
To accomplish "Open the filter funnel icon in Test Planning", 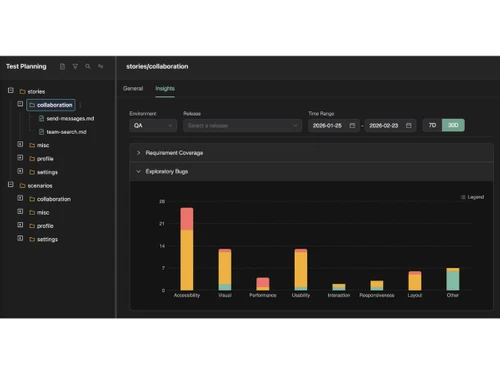I will (x=75, y=67).
